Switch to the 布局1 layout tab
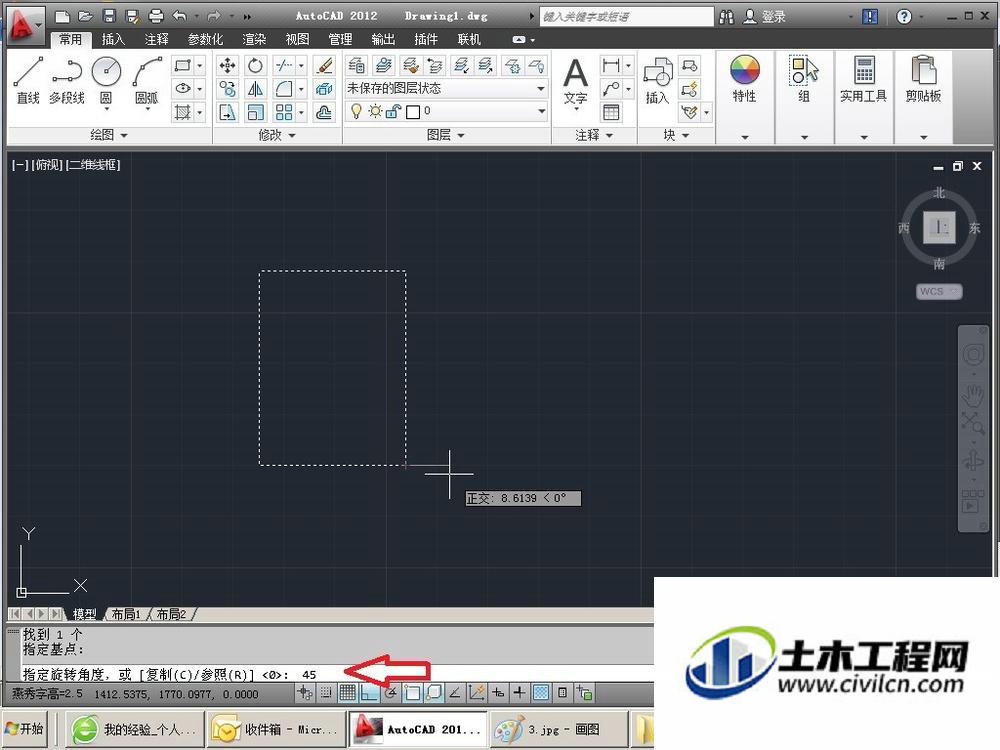Screen dimensions: 1000x750 point(126,614)
